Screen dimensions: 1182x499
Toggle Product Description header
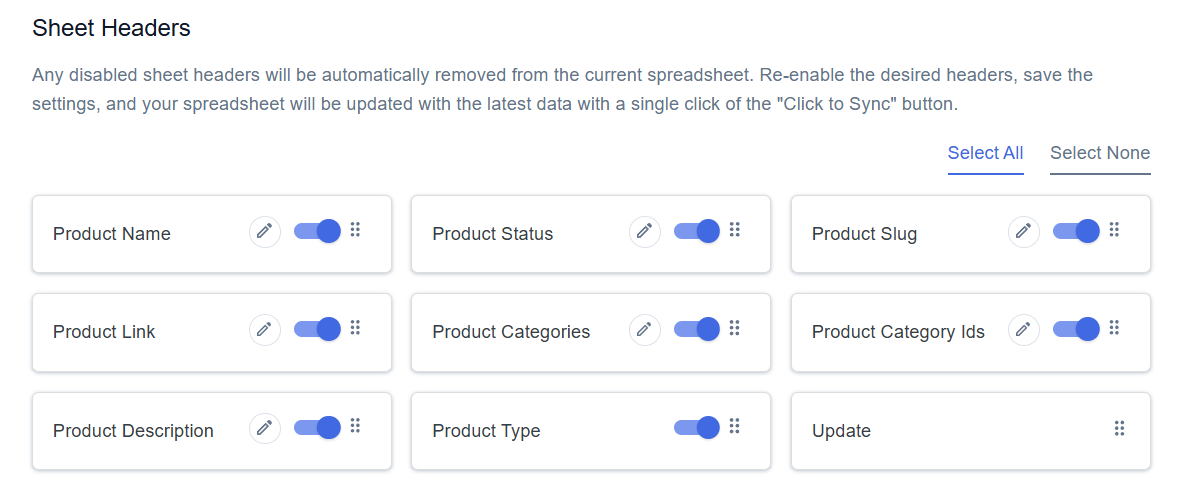317,428
